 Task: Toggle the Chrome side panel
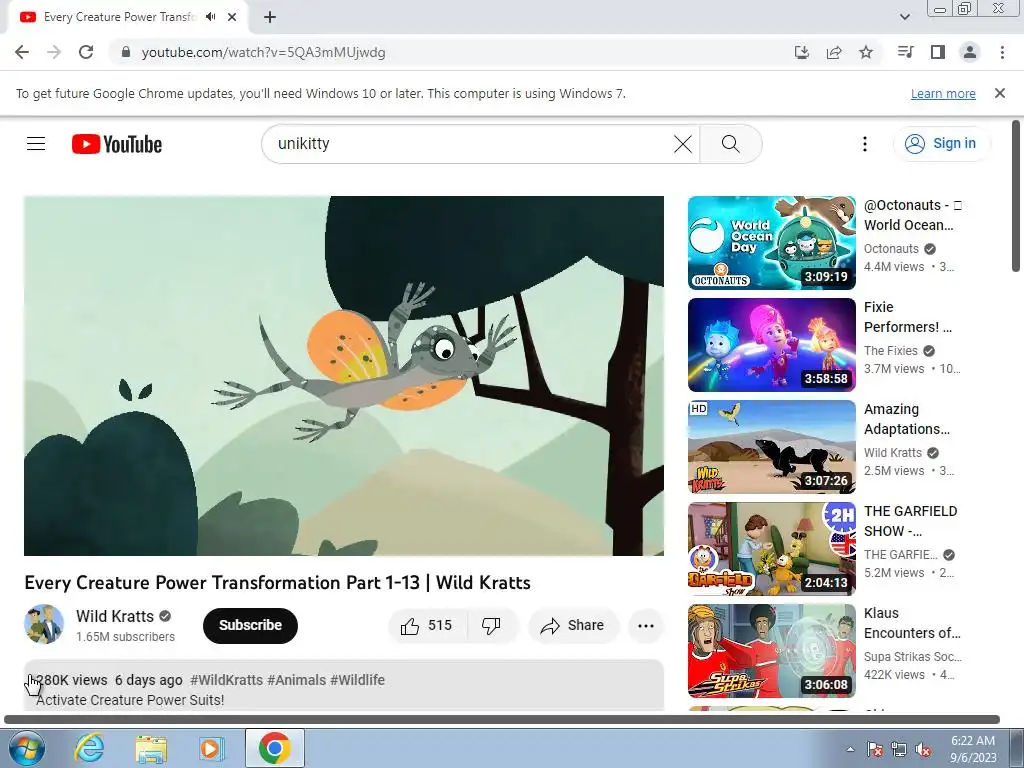pyautogui.click(x=938, y=52)
